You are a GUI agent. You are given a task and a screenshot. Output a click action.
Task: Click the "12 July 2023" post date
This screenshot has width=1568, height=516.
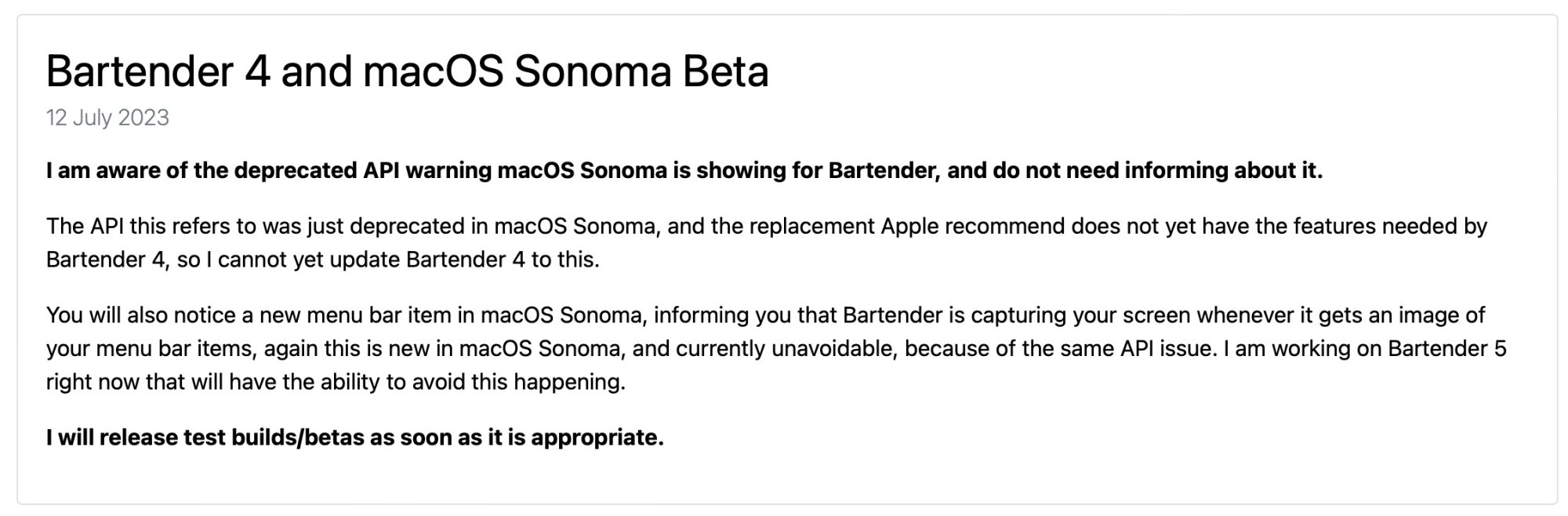(x=107, y=118)
